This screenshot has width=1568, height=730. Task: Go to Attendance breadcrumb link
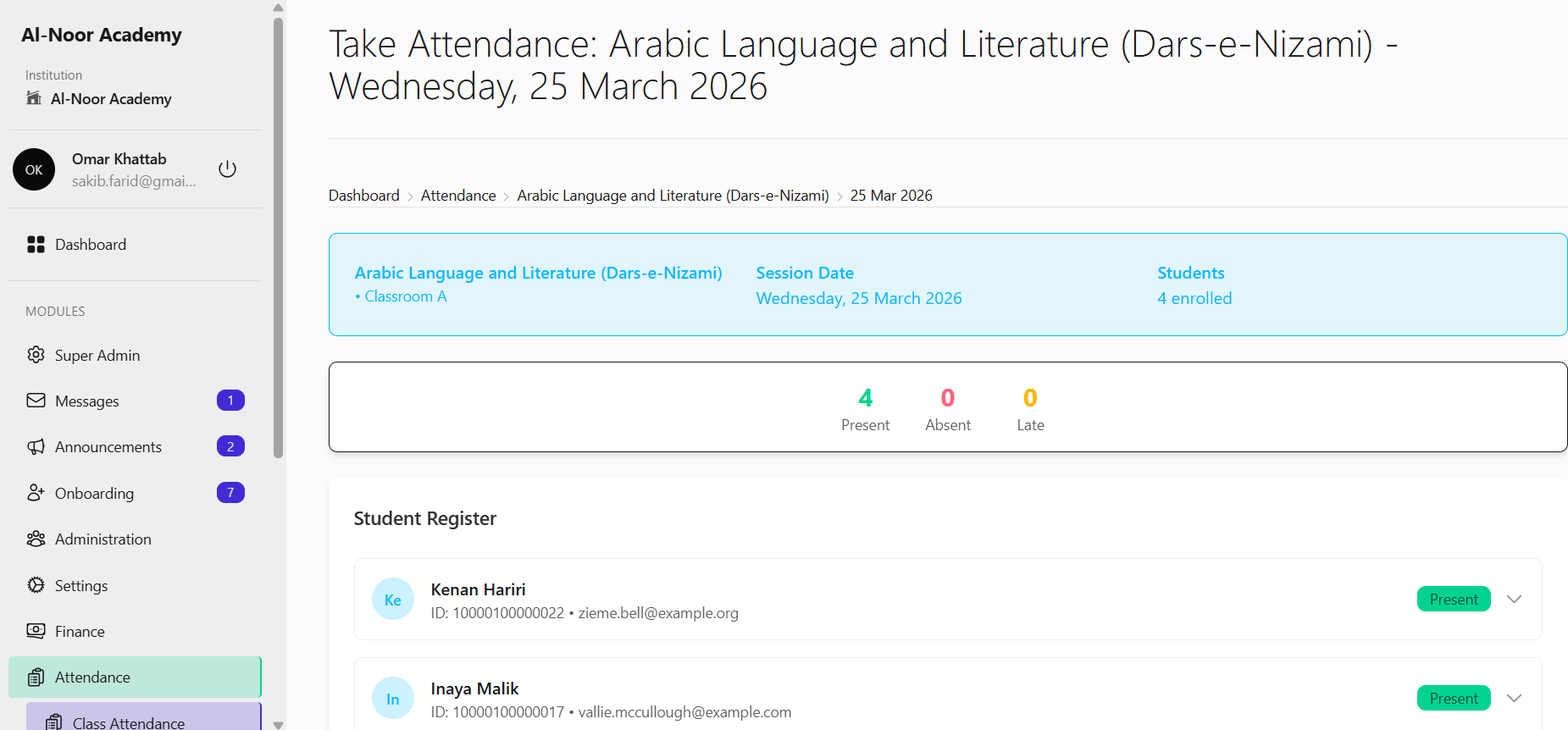click(x=458, y=196)
